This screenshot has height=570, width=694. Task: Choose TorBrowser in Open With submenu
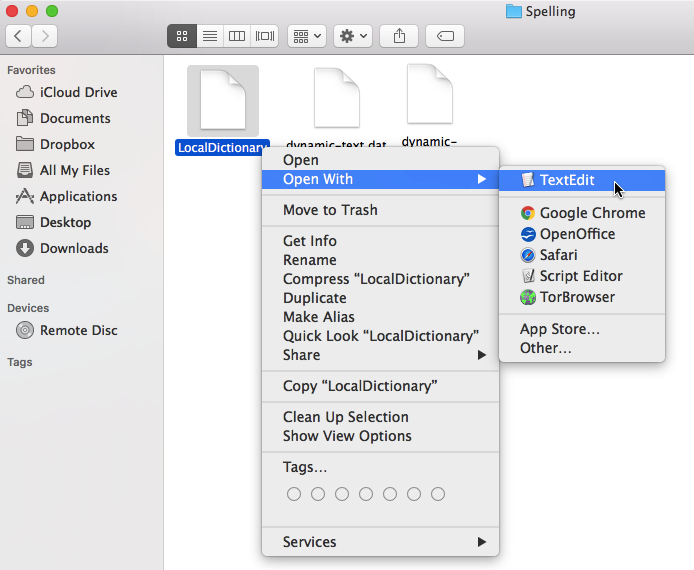coord(582,297)
